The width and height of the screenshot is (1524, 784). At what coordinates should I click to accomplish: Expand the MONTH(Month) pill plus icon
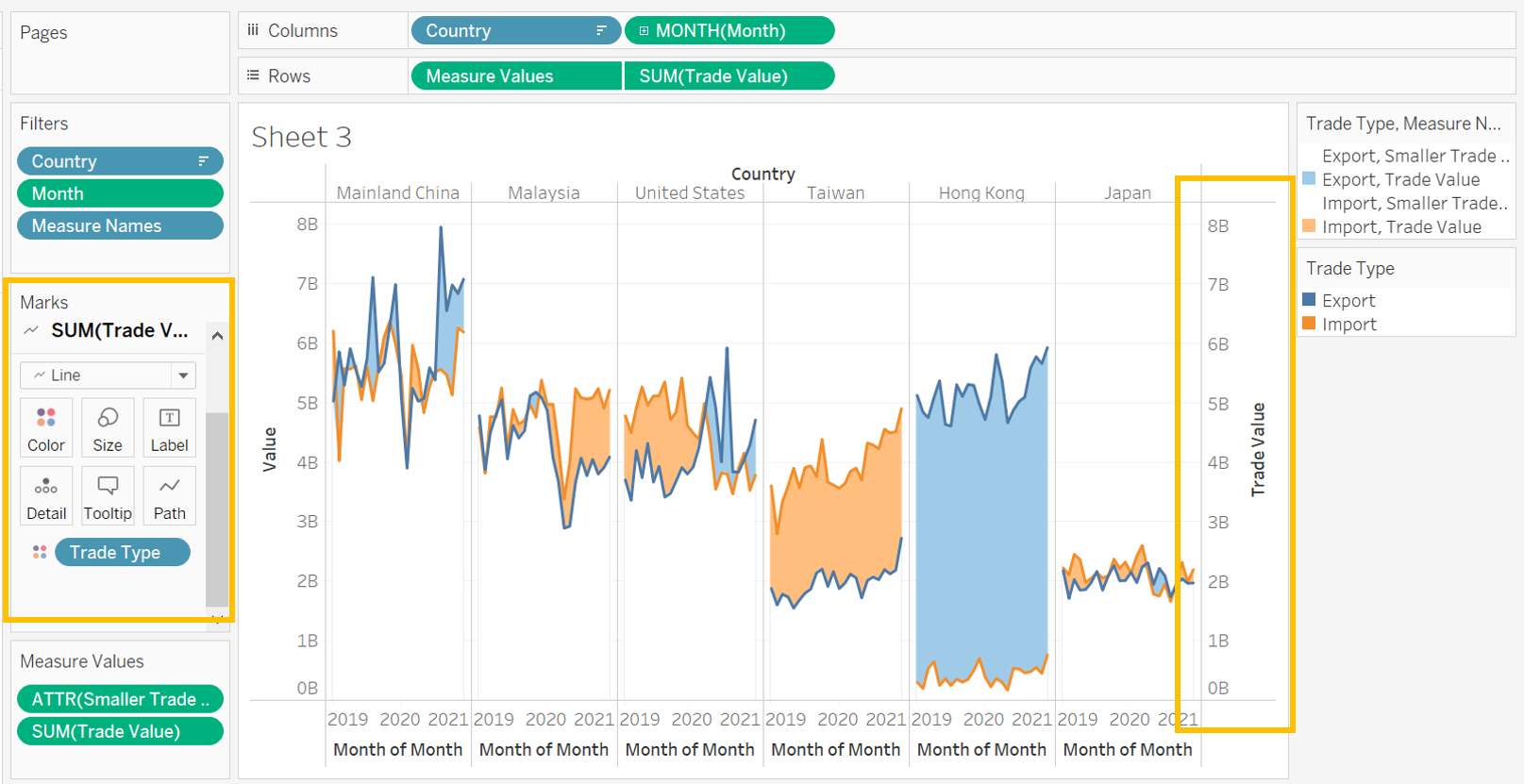pos(644,31)
